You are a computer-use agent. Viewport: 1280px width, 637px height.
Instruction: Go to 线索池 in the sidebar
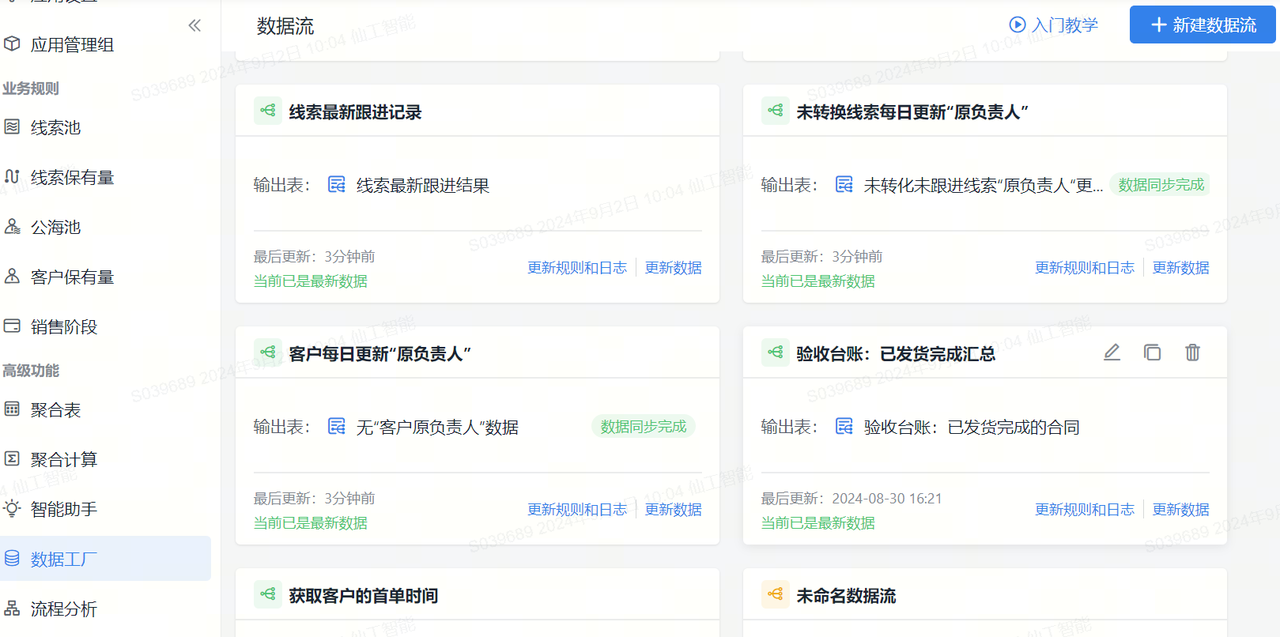click(x=55, y=128)
